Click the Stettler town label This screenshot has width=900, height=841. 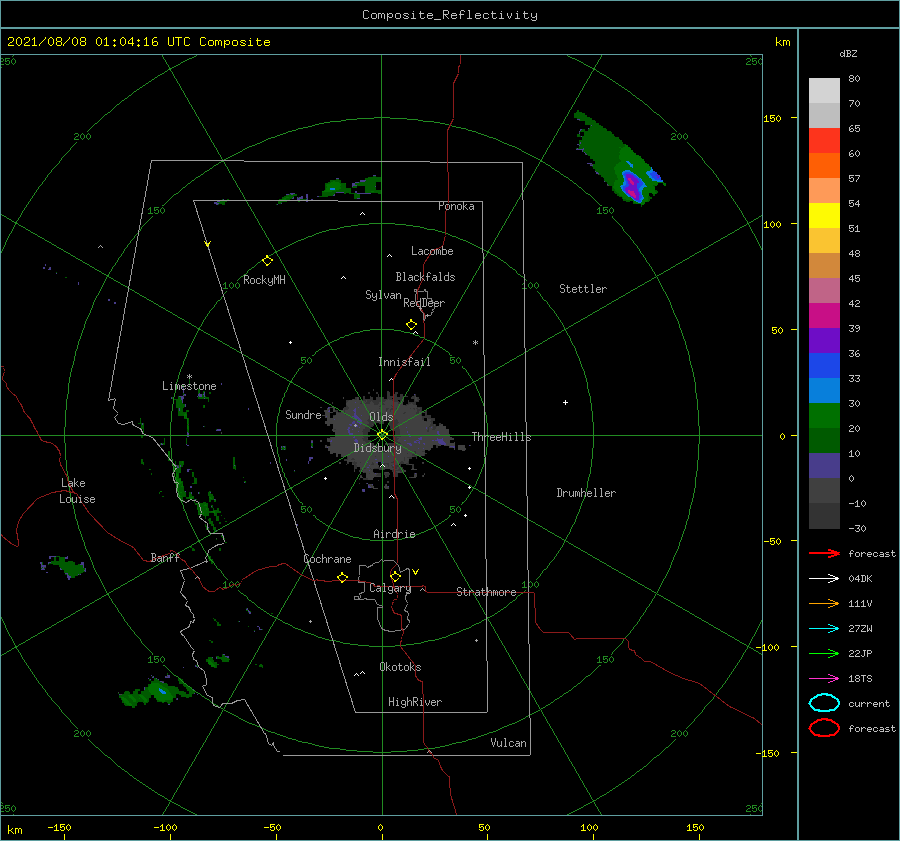583,289
